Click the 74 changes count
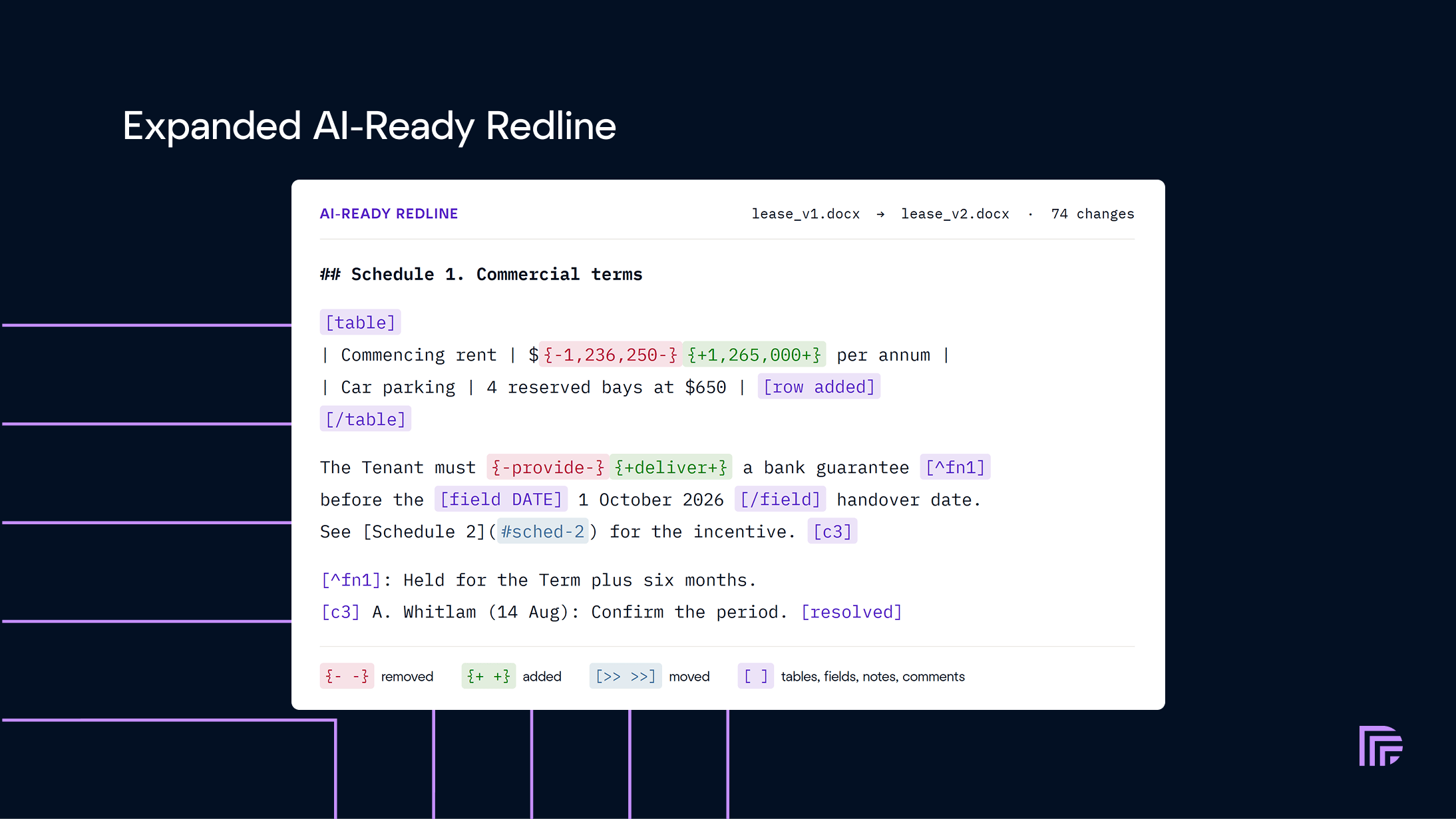The width and height of the screenshot is (1456, 819). (x=1093, y=214)
